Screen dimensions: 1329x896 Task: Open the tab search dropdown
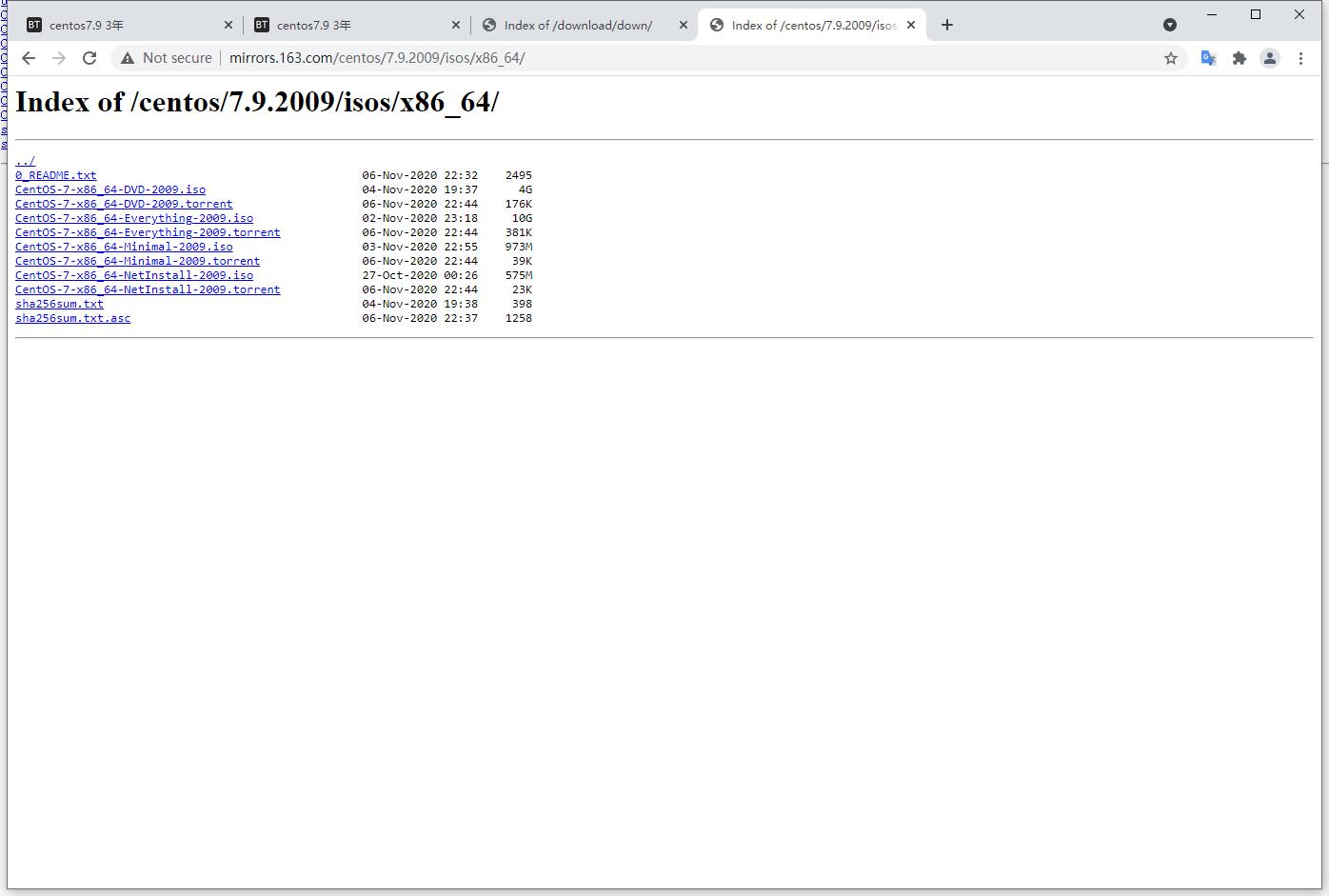1170,25
